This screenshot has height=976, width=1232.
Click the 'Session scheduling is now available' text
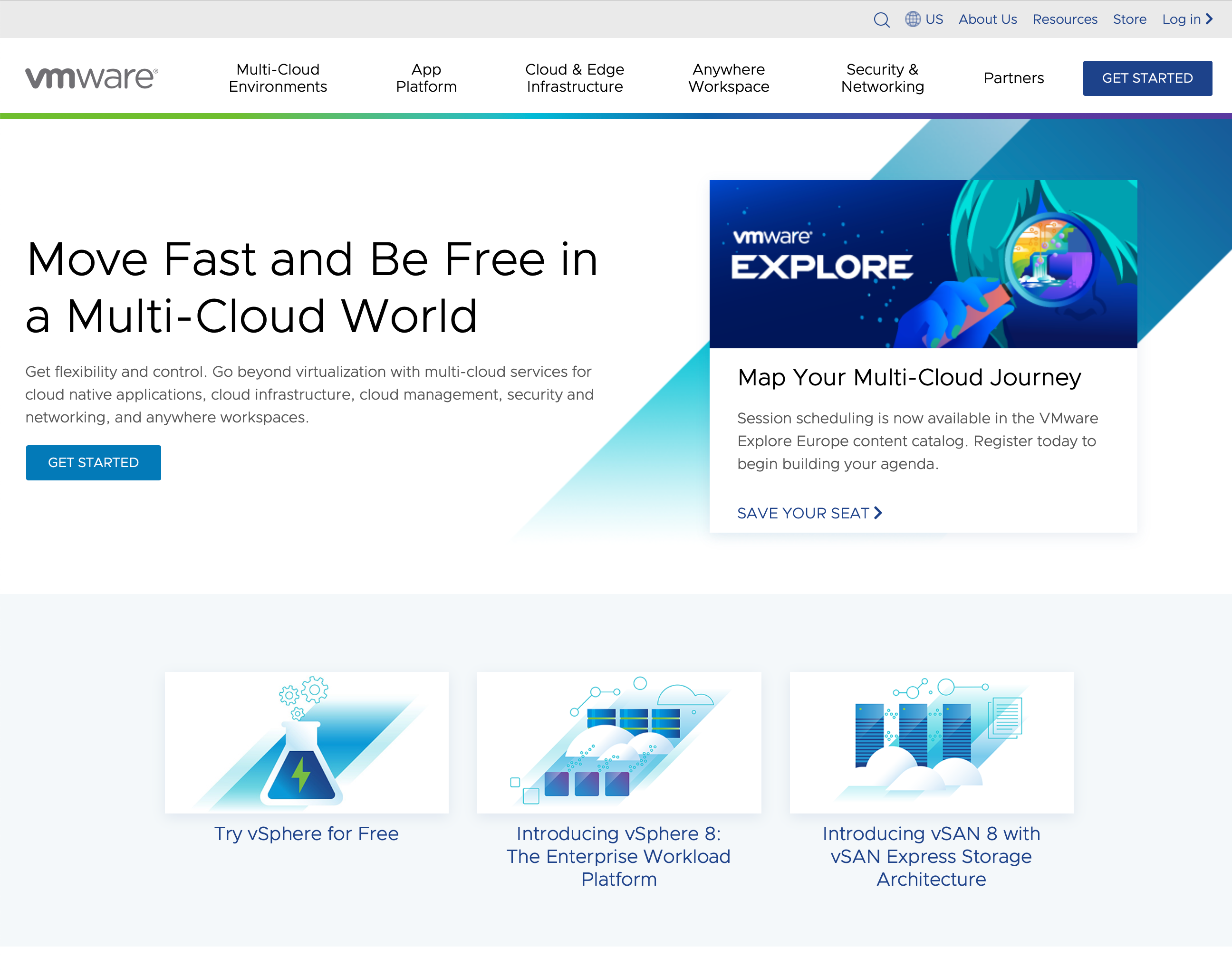pyautogui.click(x=918, y=440)
